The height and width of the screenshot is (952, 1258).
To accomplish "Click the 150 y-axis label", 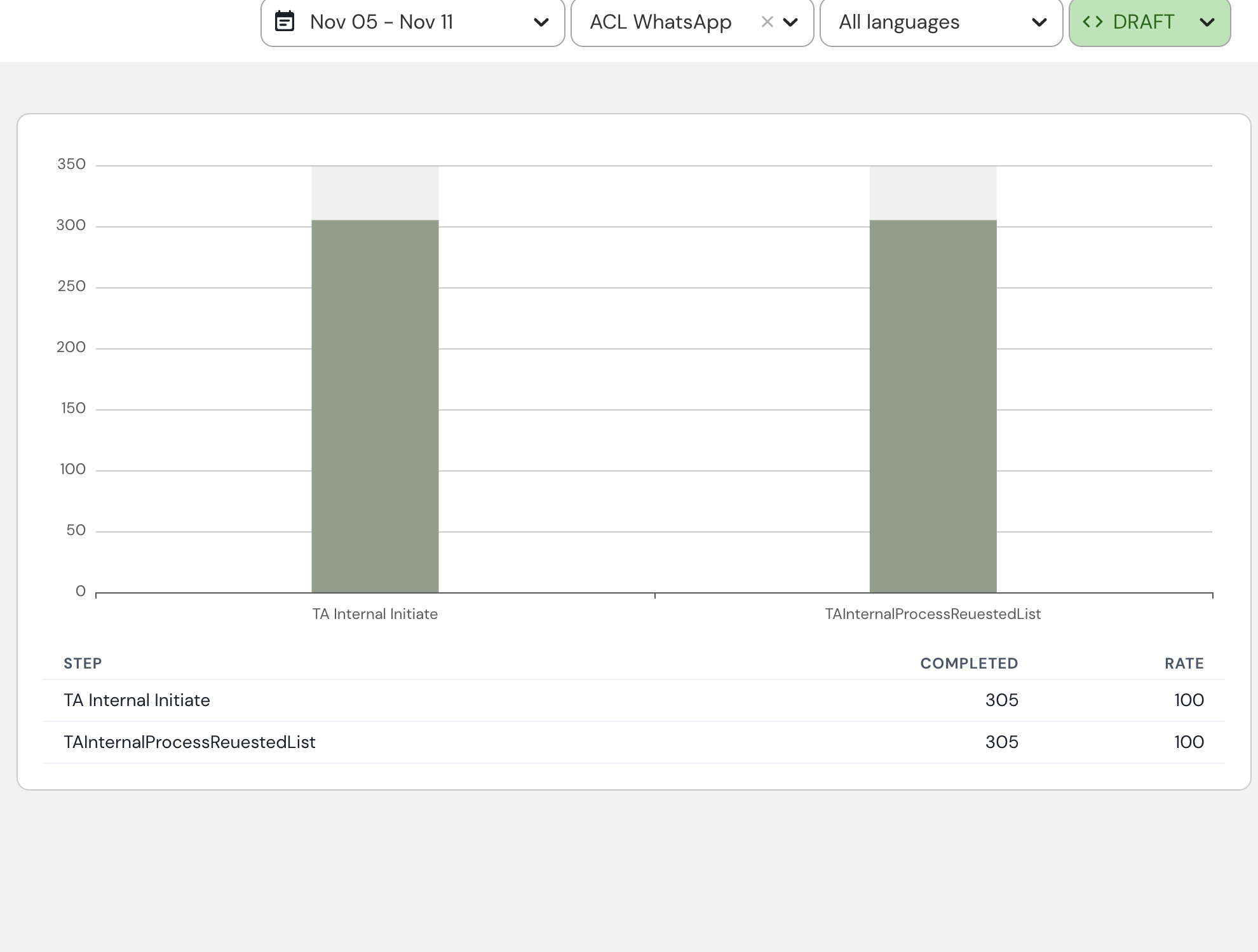I will 73,408.
